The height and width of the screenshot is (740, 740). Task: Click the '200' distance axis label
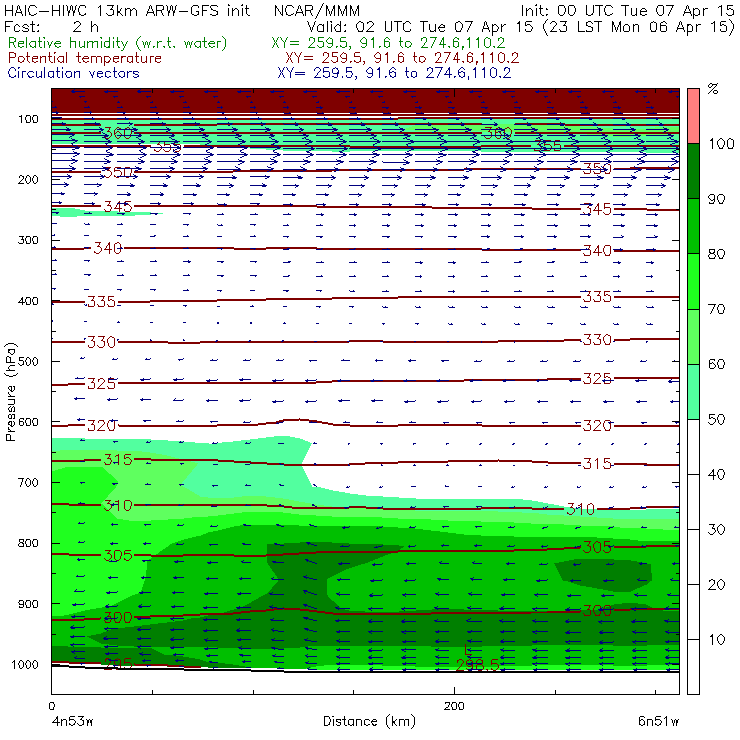tap(454, 706)
